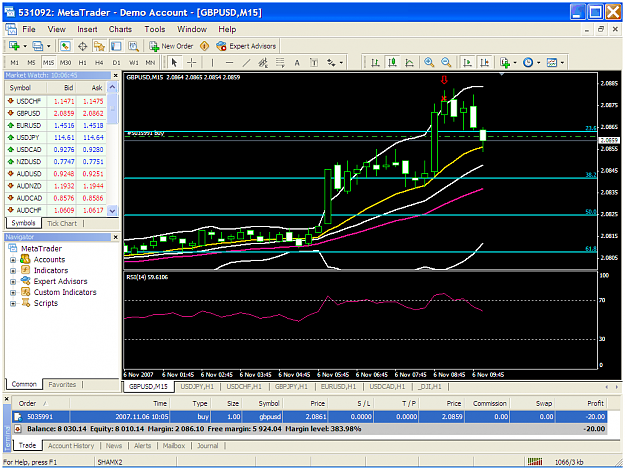Open the Tools menu
The width and height of the screenshot is (625, 470).
click(155, 29)
